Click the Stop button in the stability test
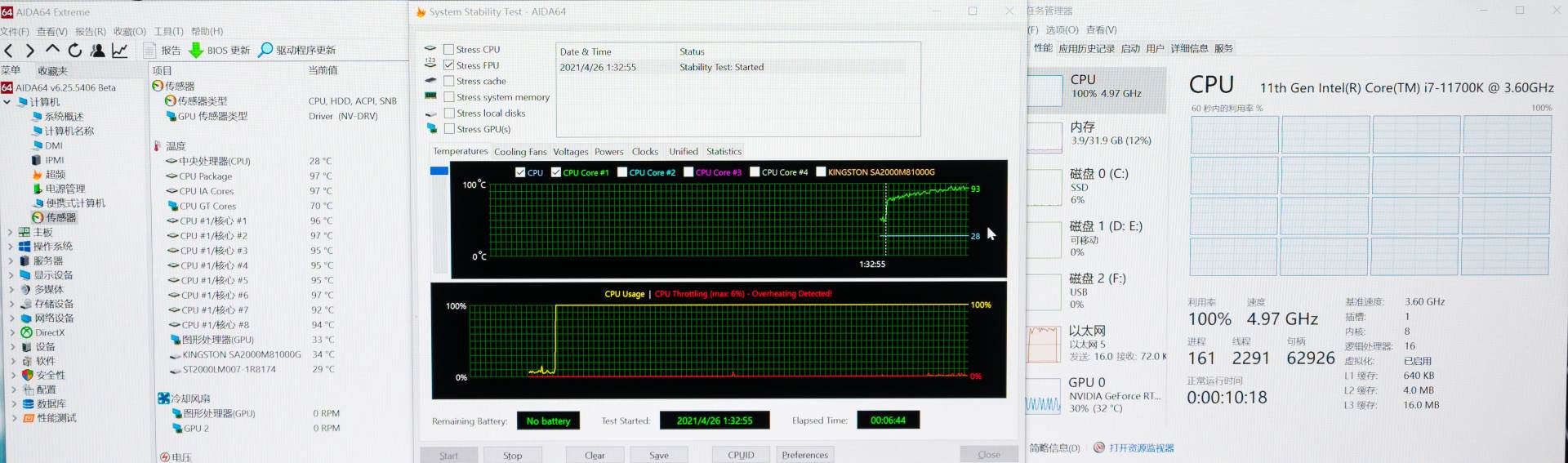The height and width of the screenshot is (463, 1568). pos(512,456)
